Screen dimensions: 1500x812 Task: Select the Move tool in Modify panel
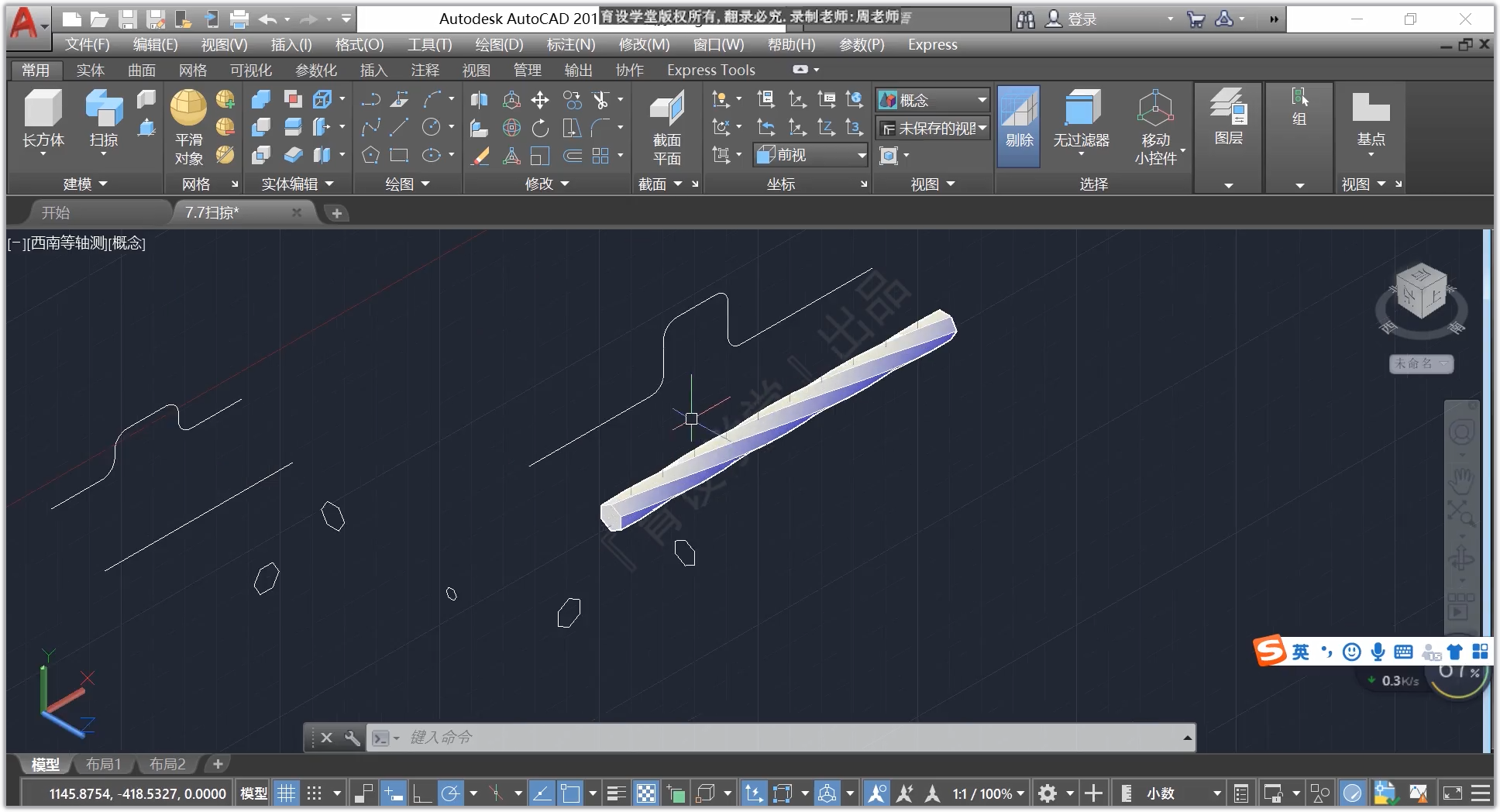point(540,100)
